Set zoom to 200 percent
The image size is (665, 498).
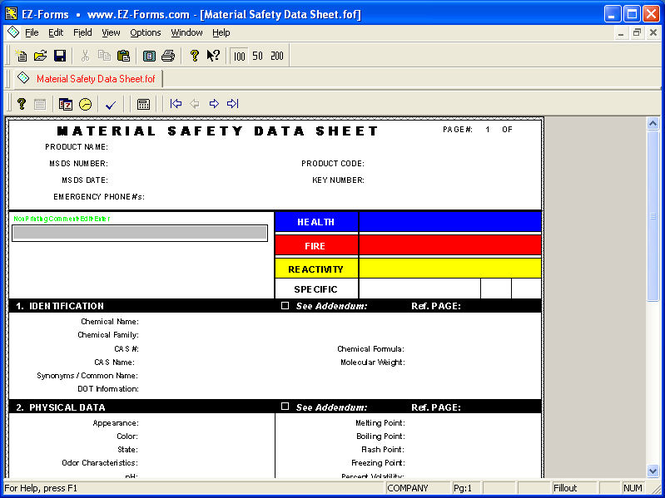[x=277, y=56]
